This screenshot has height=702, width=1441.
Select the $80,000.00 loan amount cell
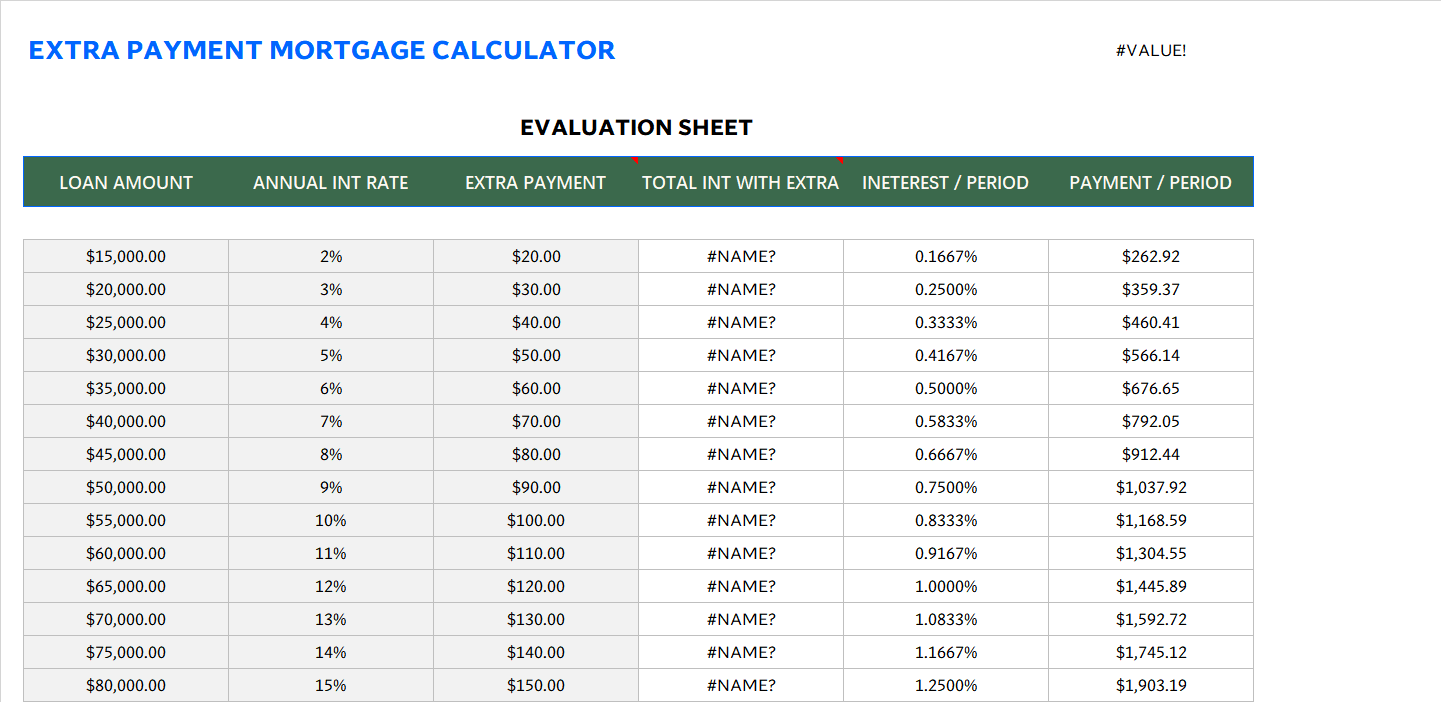[126, 685]
